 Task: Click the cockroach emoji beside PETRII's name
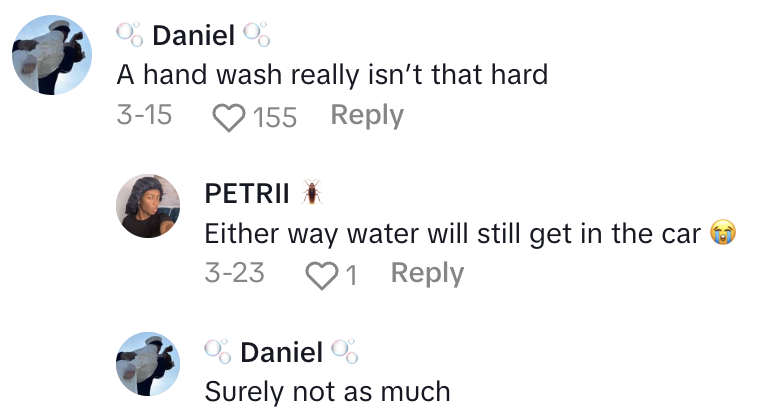(312, 193)
